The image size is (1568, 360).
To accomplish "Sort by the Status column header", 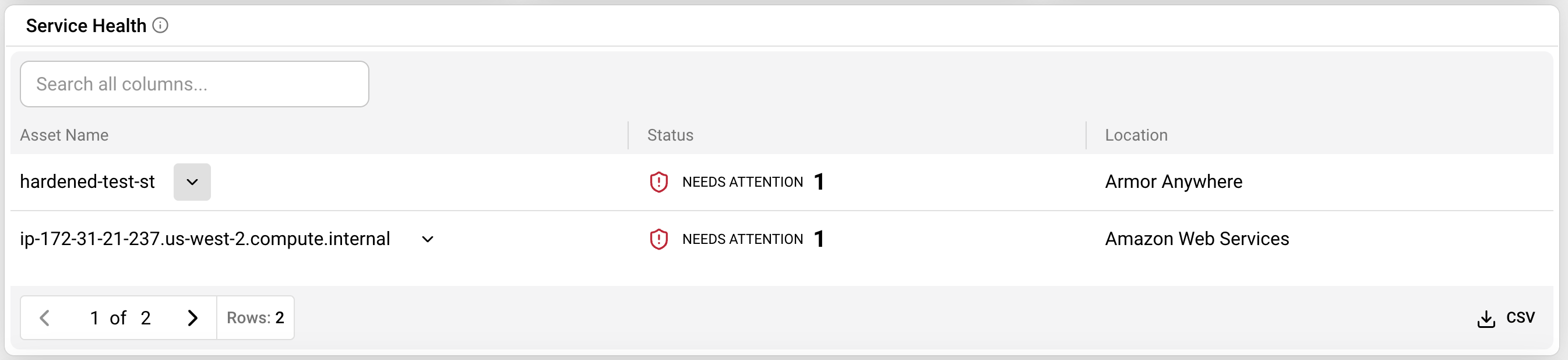I will point(670,135).
